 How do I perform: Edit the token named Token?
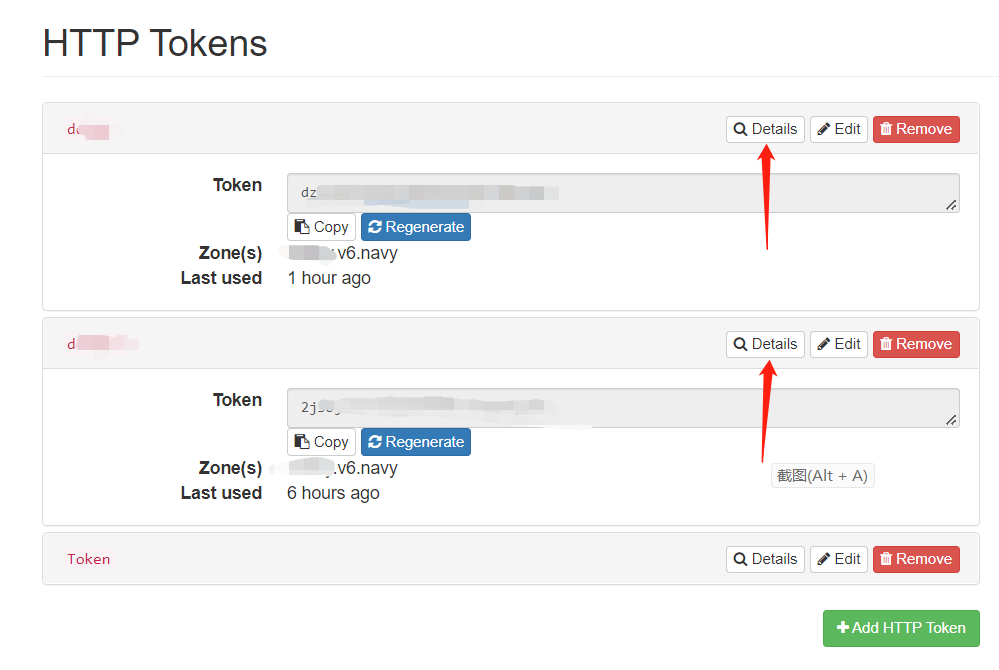pos(838,559)
